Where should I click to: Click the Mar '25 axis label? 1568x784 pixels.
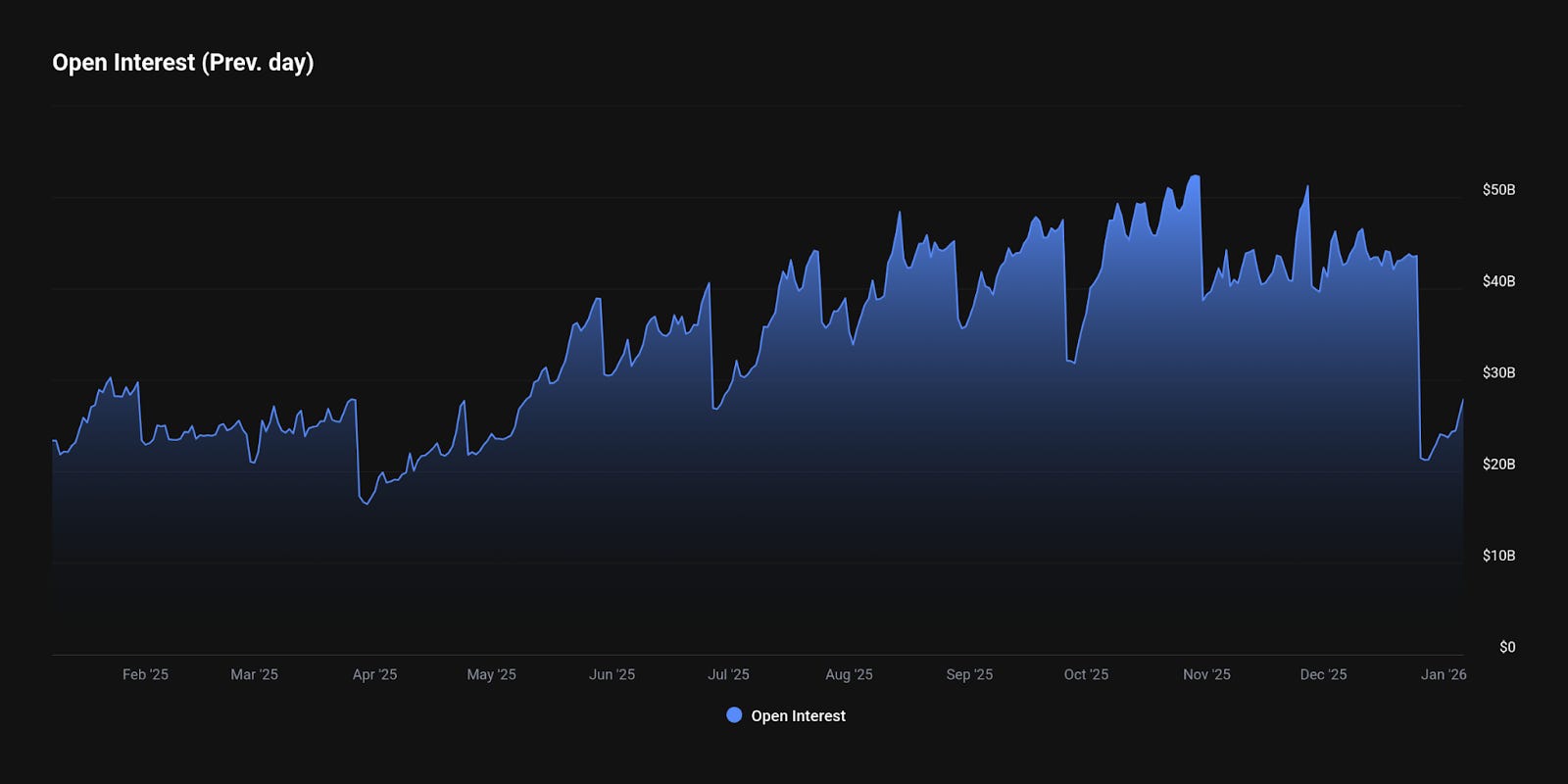[254, 674]
